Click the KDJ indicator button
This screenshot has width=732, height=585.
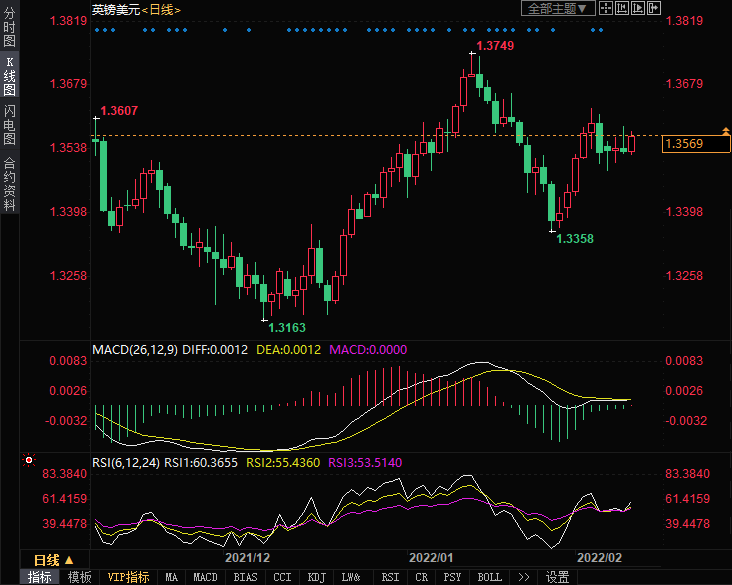pyautogui.click(x=316, y=577)
